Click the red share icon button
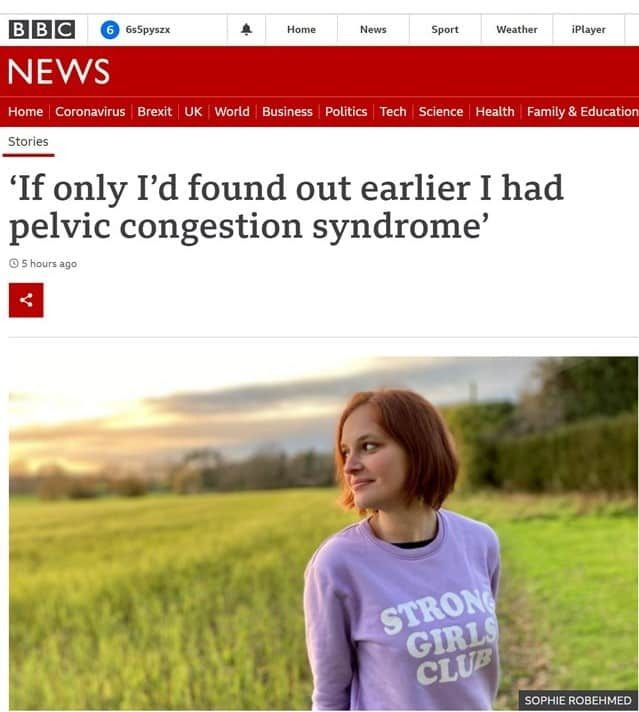This screenshot has height=712, width=639. (x=26, y=300)
